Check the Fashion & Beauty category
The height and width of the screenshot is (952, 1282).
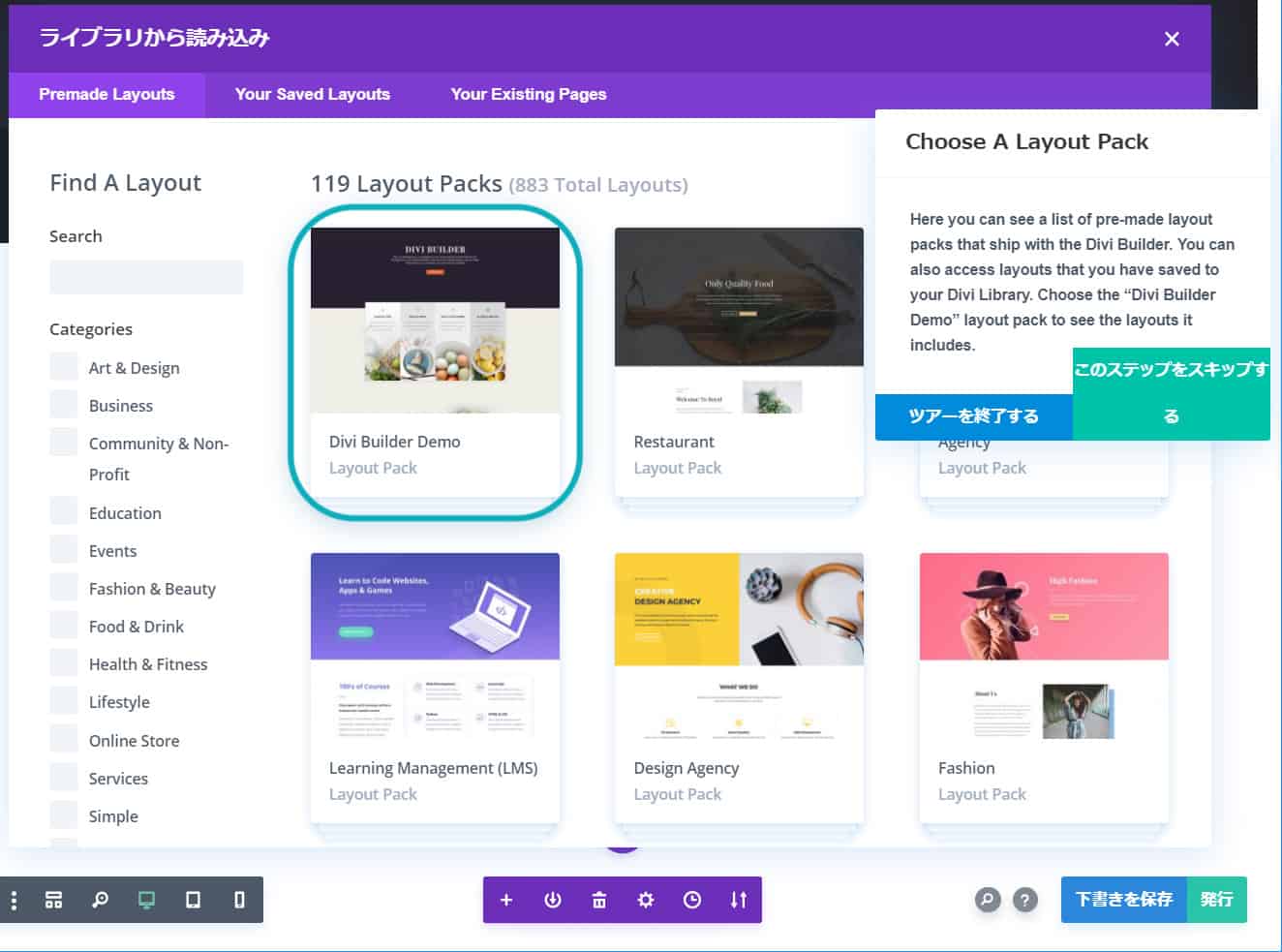pyautogui.click(x=64, y=587)
